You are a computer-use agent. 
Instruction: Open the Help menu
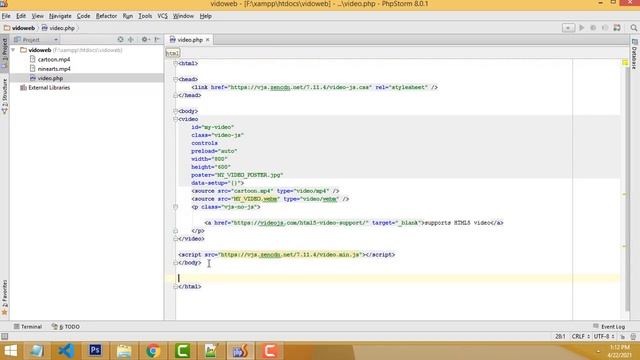click(x=205, y=16)
